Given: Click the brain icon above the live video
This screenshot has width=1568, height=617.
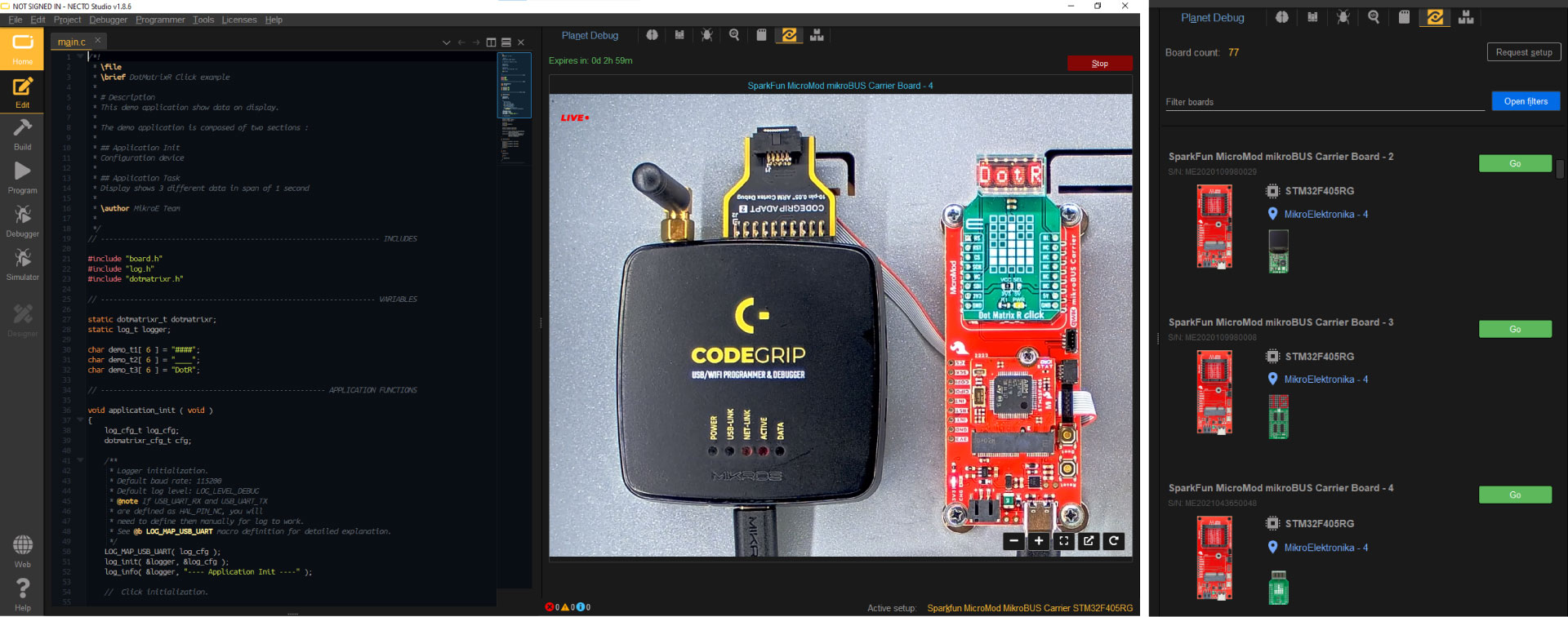Looking at the screenshot, I should pos(652,35).
